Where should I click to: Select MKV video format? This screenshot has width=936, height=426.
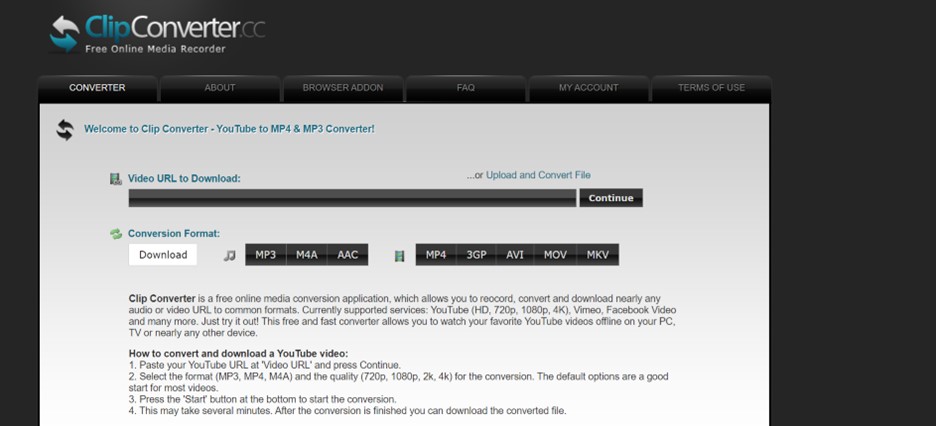(x=598, y=255)
